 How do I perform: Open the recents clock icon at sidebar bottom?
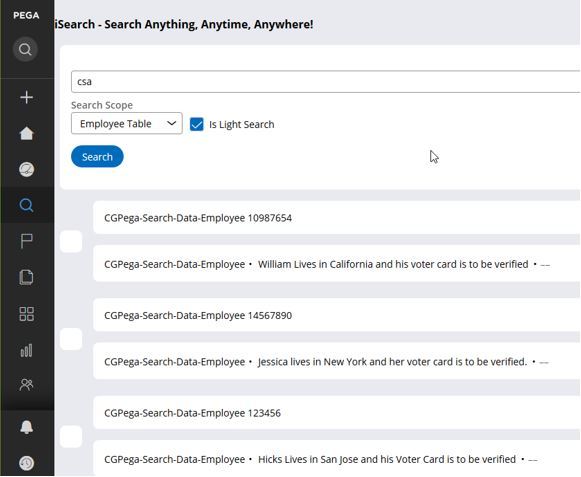click(26, 463)
